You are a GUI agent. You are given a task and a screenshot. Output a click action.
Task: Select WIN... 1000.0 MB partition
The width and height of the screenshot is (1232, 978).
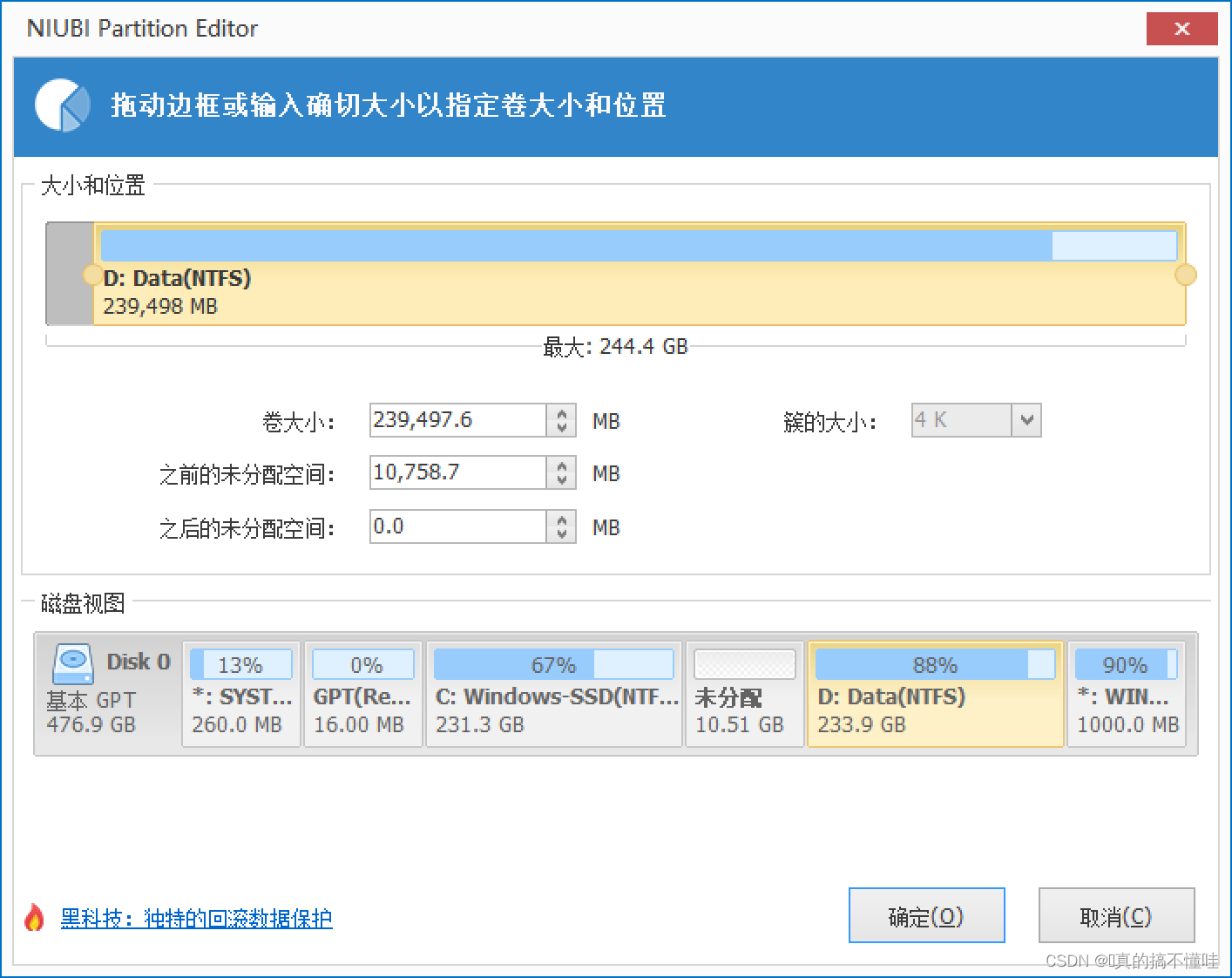(1127, 695)
